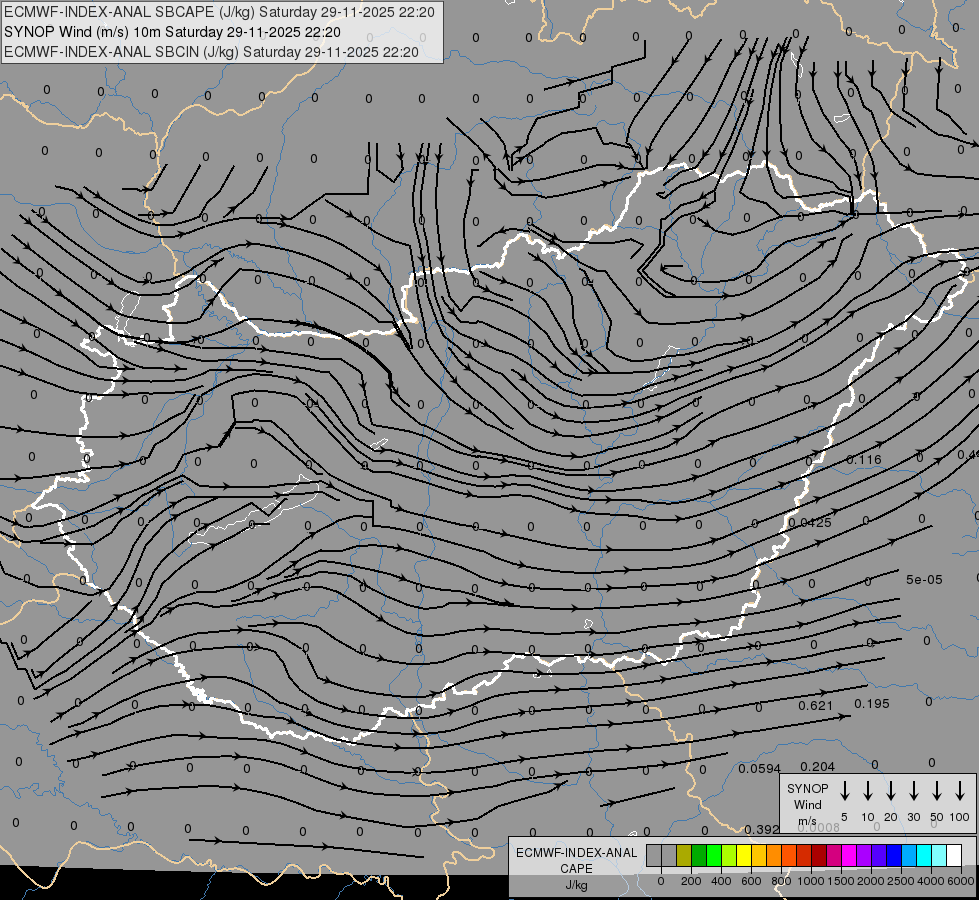Image resolution: width=979 pixels, height=900 pixels.
Task: Pick the cyan swatch before 4000 tick
Action: click(x=924, y=855)
